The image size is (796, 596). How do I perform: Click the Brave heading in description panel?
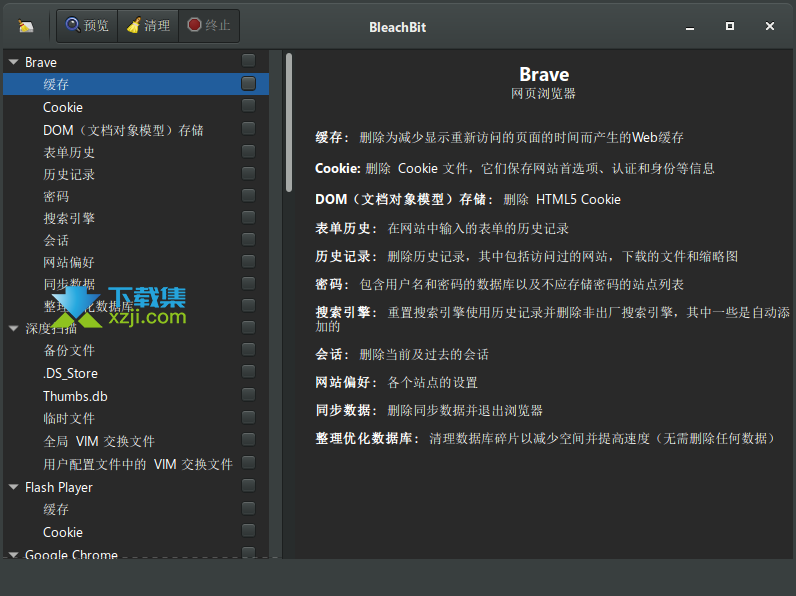(x=544, y=75)
